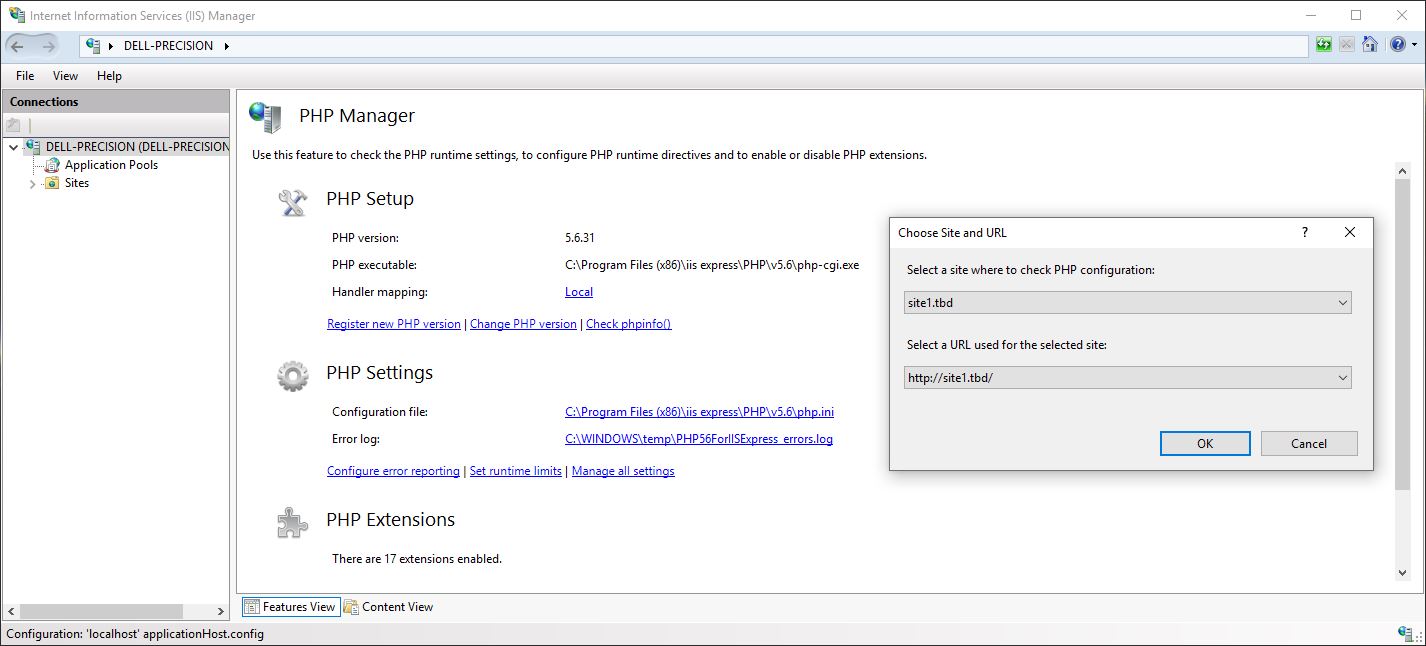This screenshot has height=646, width=1426.
Task: Click the Home icon in top toolbar
Action: point(1370,45)
